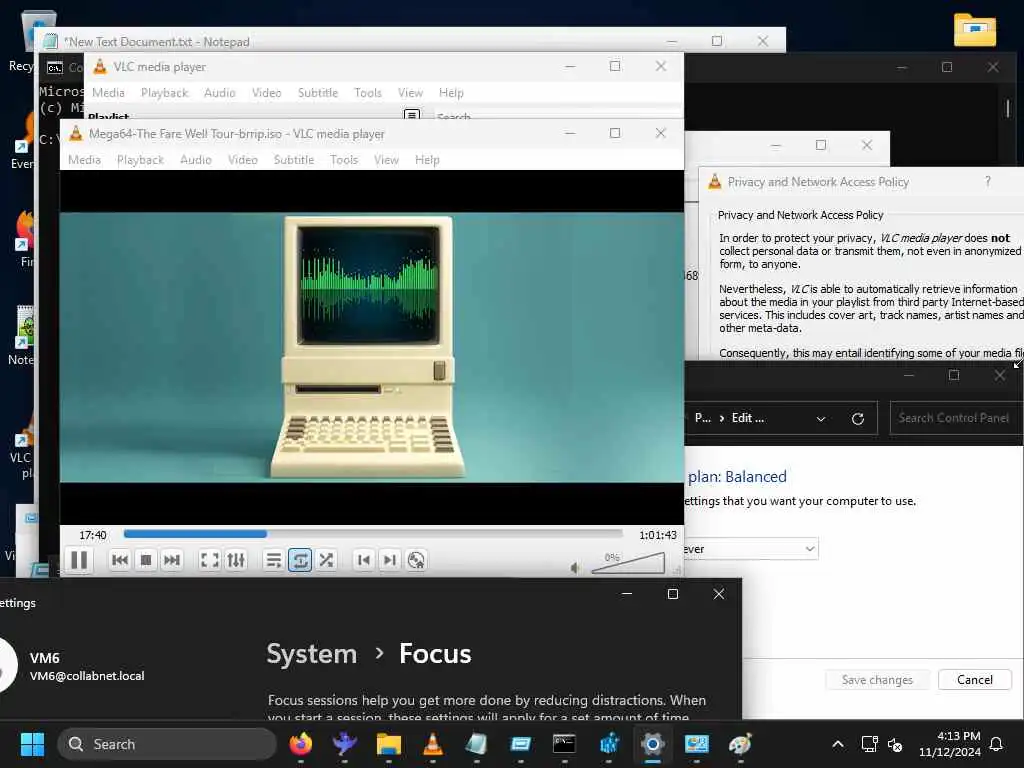Open Control Panel from taskbar
This screenshot has height=768, width=1024.
click(x=696, y=744)
